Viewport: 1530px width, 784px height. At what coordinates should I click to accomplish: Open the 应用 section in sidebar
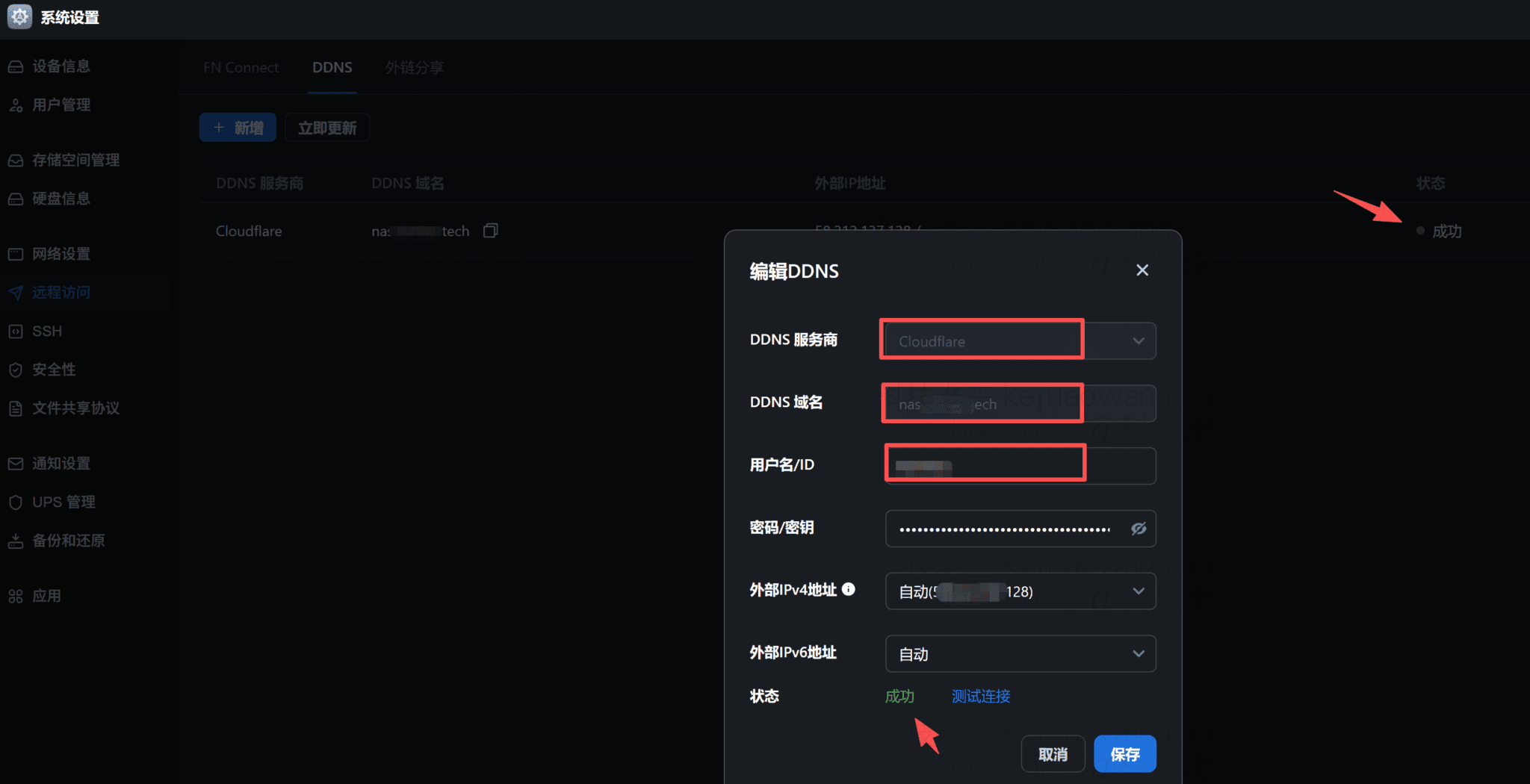pyautogui.click(x=46, y=596)
